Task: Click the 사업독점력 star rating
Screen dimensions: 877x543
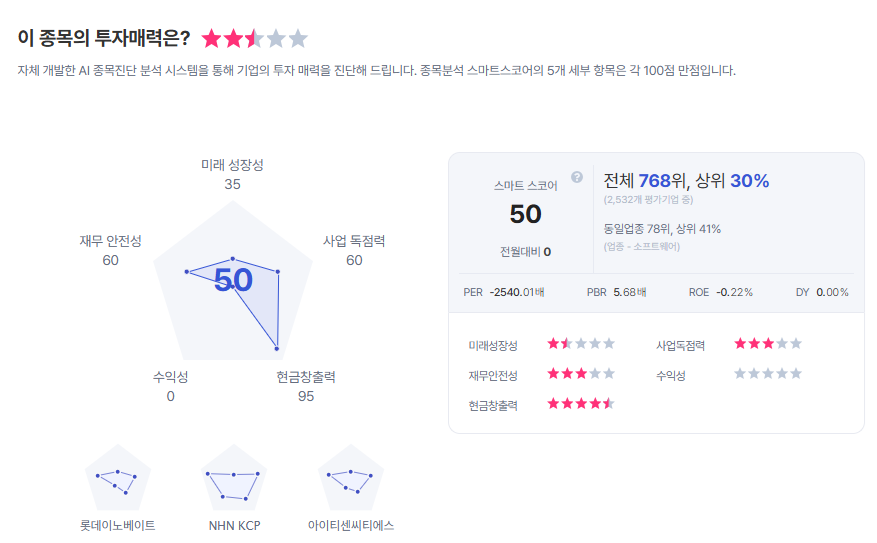Action: [768, 343]
